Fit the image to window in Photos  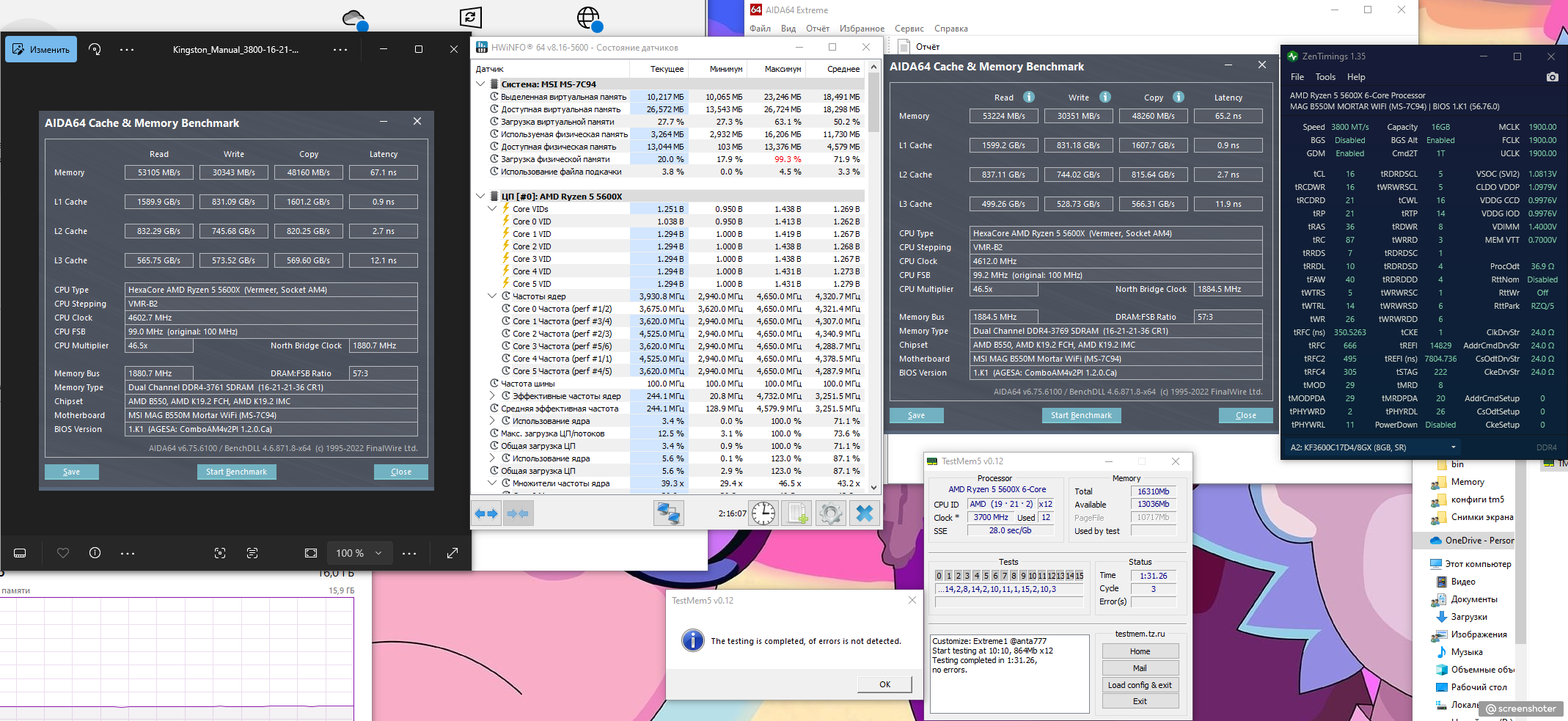coord(311,553)
